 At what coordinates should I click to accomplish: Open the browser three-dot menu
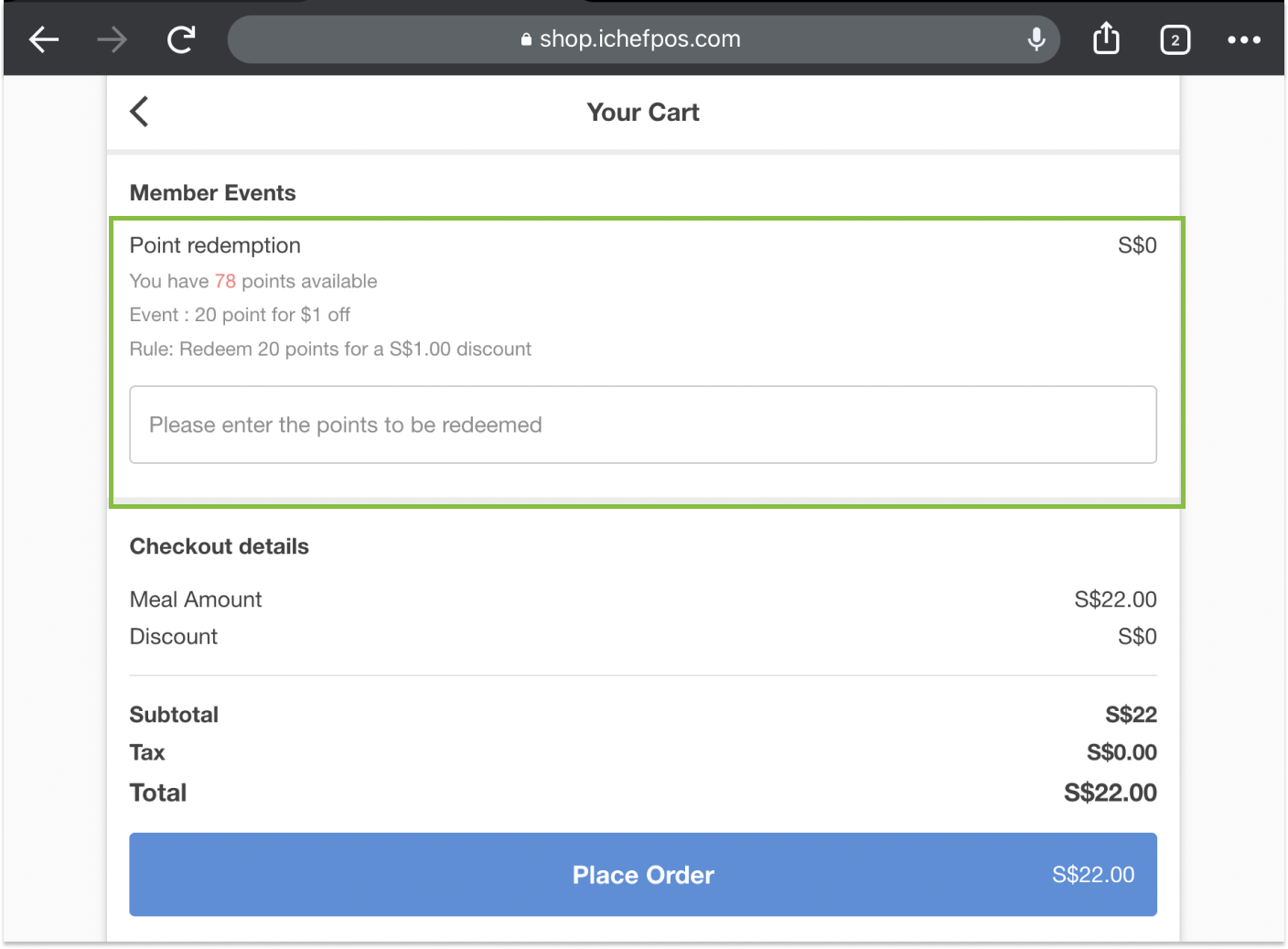click(1243, 39)
